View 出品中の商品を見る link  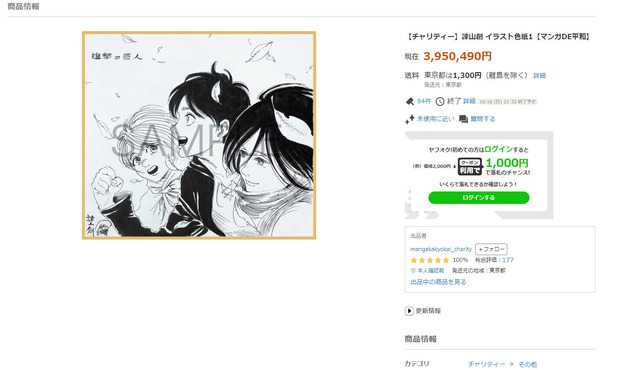tap(438, 282)
